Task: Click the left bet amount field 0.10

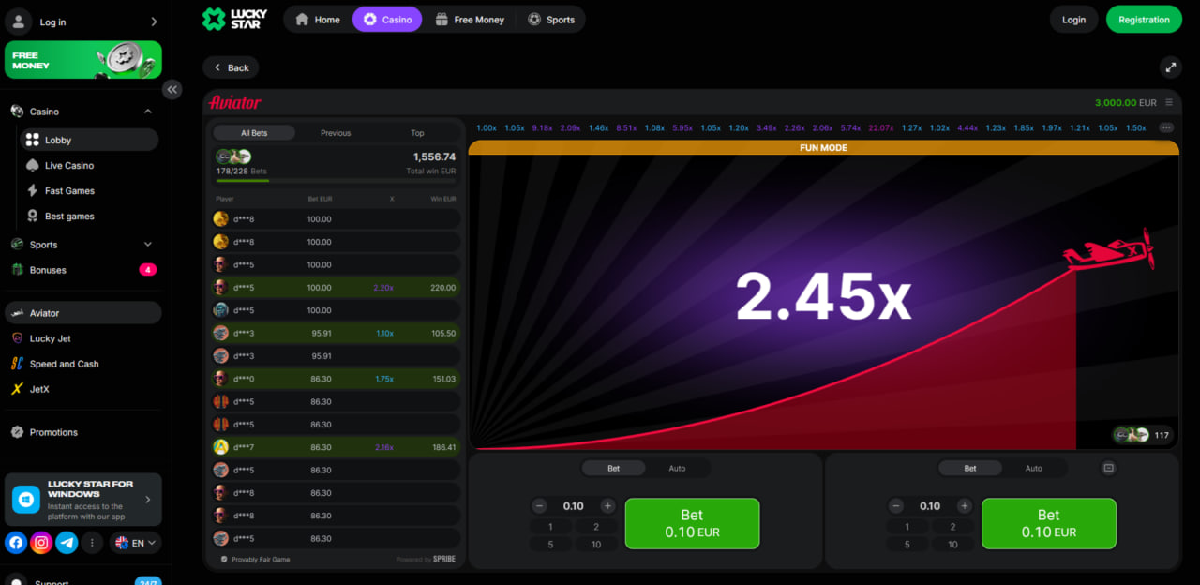Action: point(573,506)
